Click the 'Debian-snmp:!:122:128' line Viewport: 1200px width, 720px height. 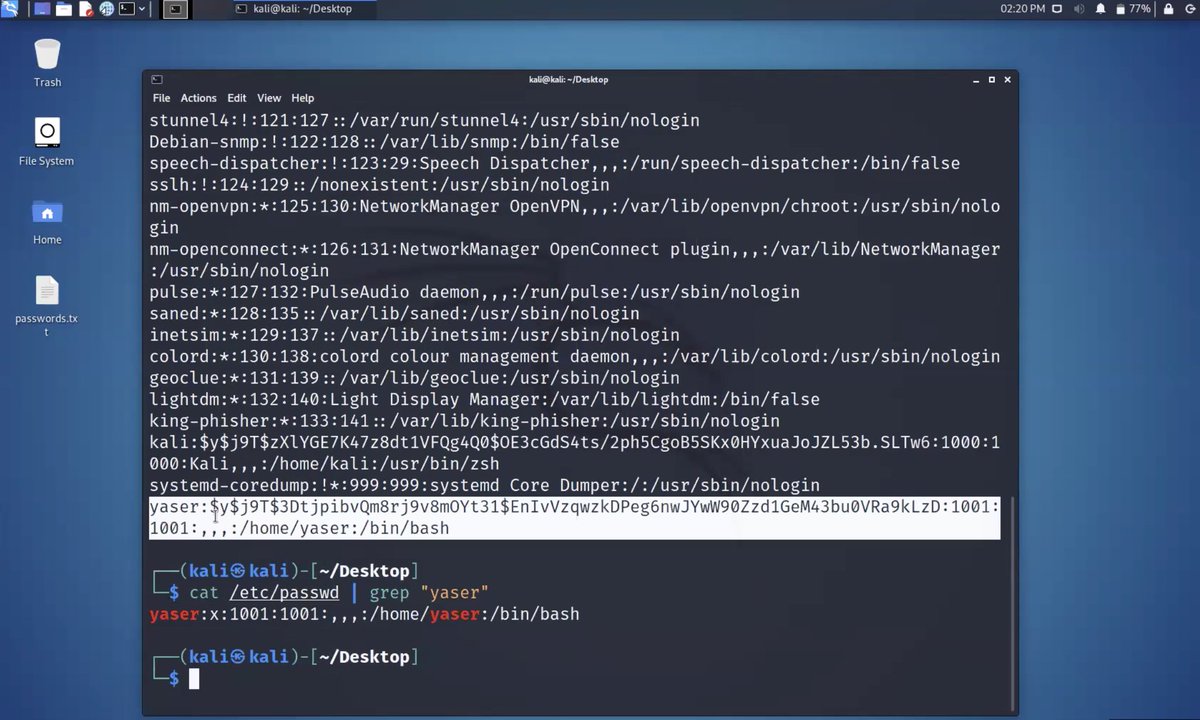tap(384, 142)
